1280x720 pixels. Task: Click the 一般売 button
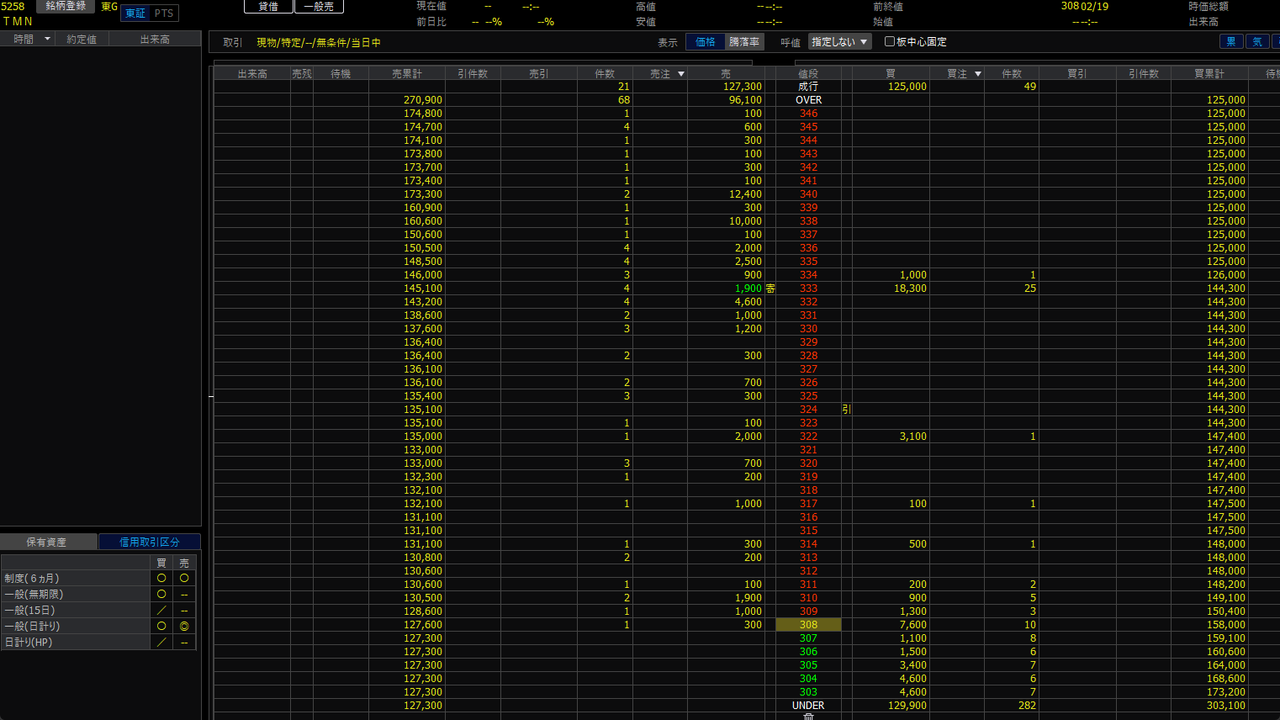pyautogui.click(x=319, y=6)
